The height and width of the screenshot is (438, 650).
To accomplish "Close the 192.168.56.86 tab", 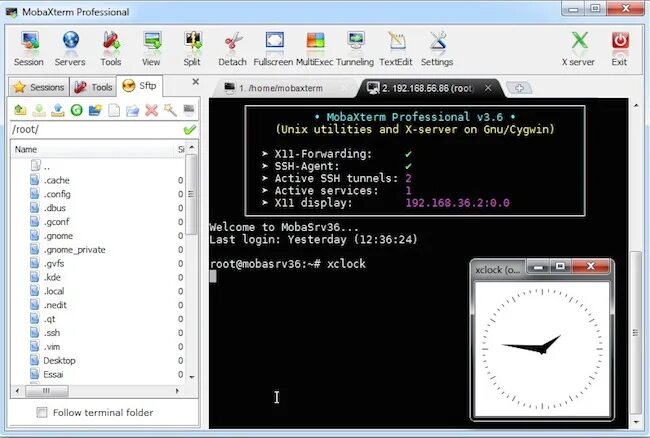I will coord(488,88).
